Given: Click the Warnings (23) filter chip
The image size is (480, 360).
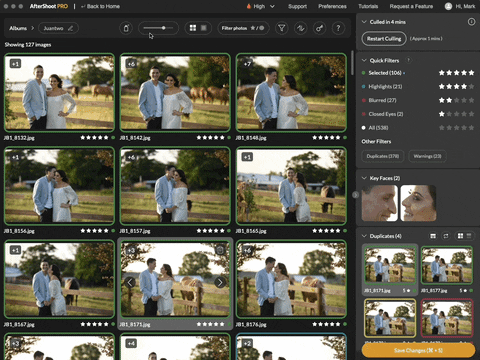Looking at the screenshot, I should point(427,156).
